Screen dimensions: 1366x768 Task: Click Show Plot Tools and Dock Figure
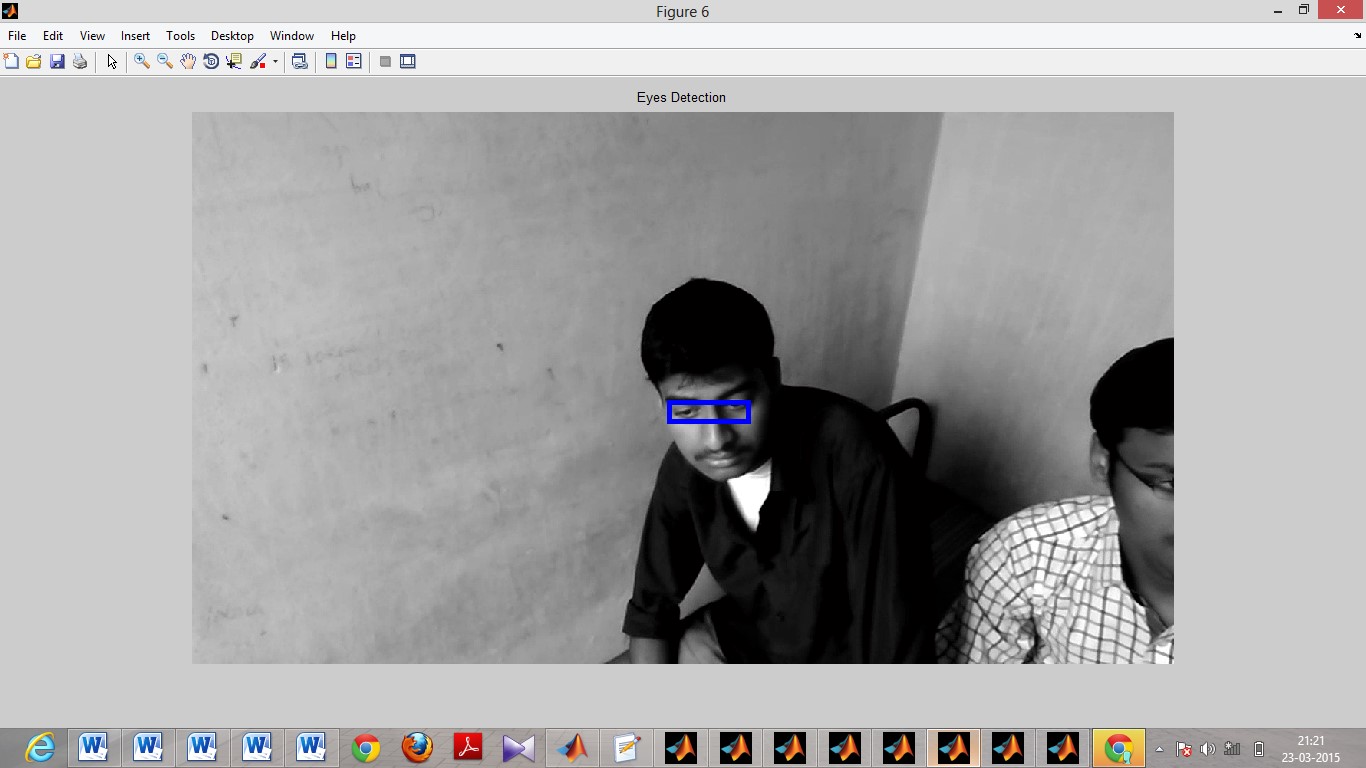(408, 62)
